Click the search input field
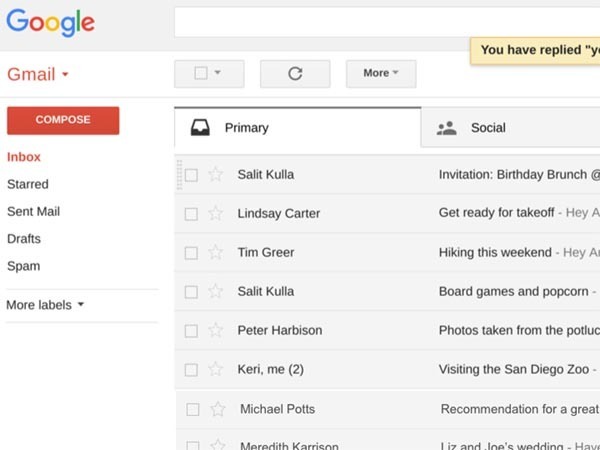 tap(387, 22)
